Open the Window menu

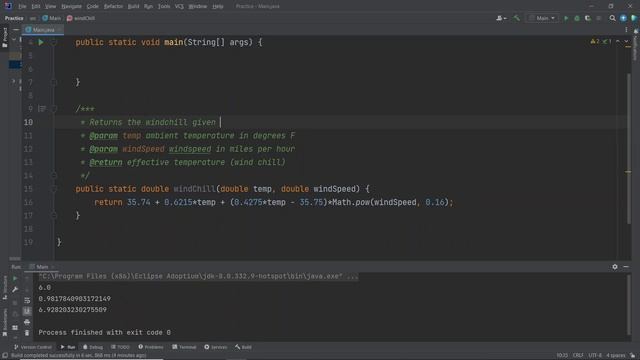[198, 7]
